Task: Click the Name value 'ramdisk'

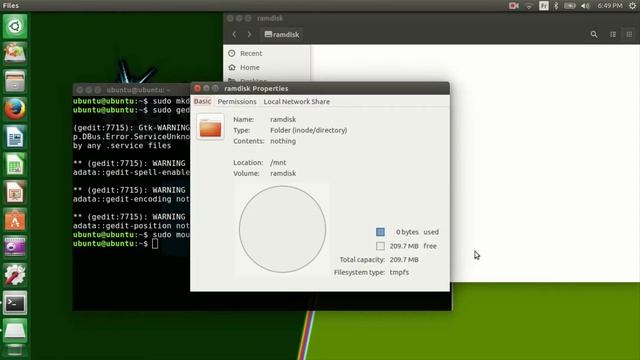Action: (283, 119)
